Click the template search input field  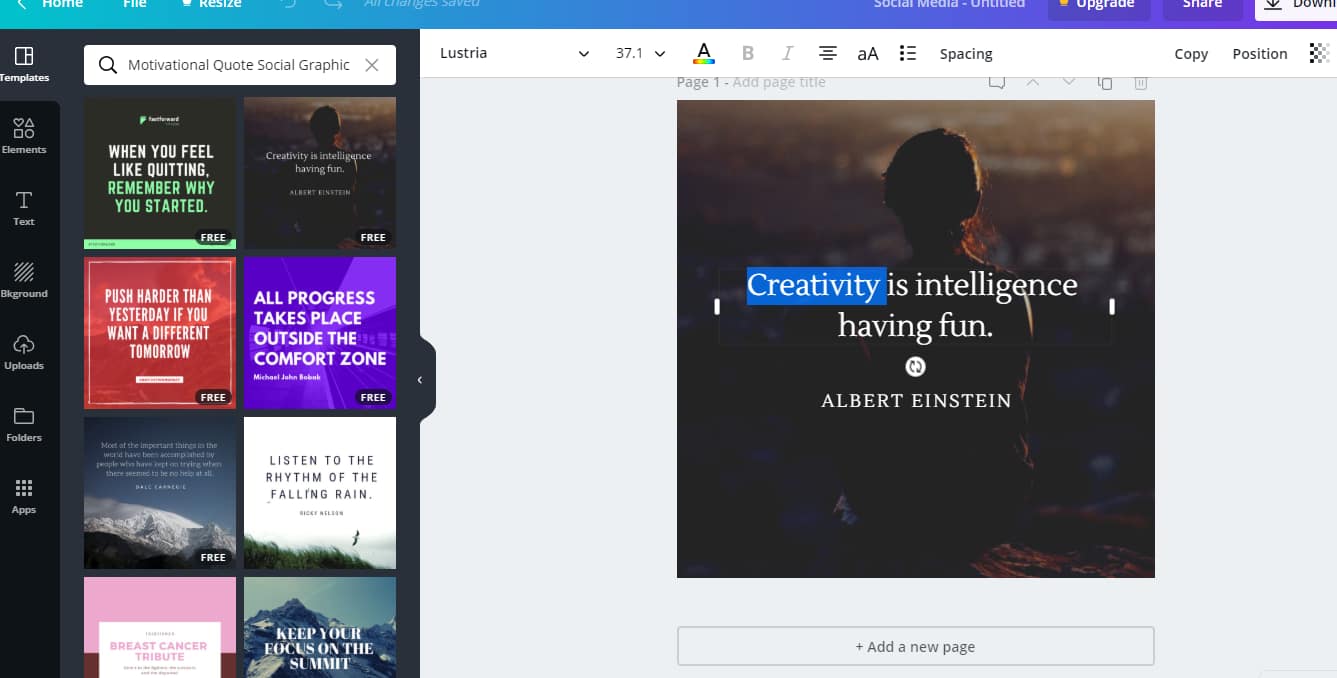pos(240,65)
